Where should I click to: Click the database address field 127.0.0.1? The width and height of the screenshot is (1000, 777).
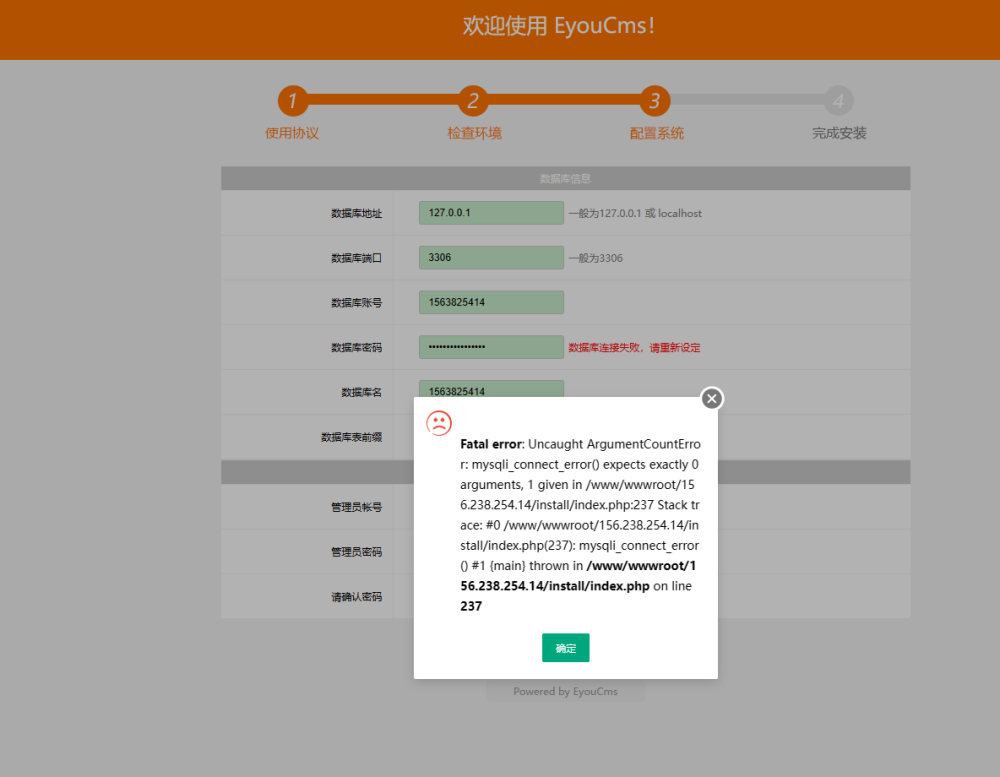[491, 213]
